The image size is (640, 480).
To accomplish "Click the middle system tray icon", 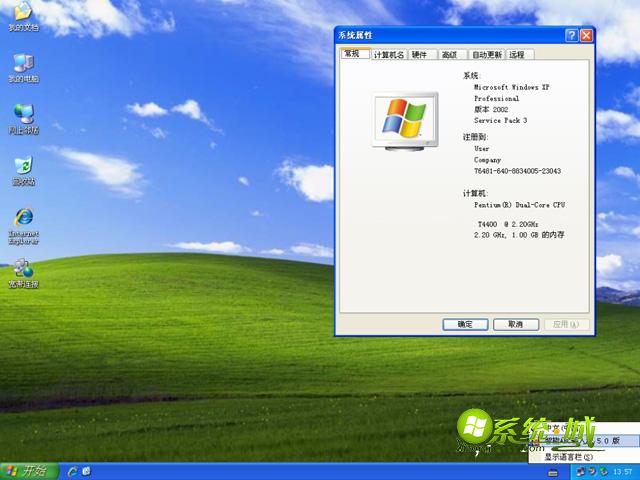I will tap(591, 472).
